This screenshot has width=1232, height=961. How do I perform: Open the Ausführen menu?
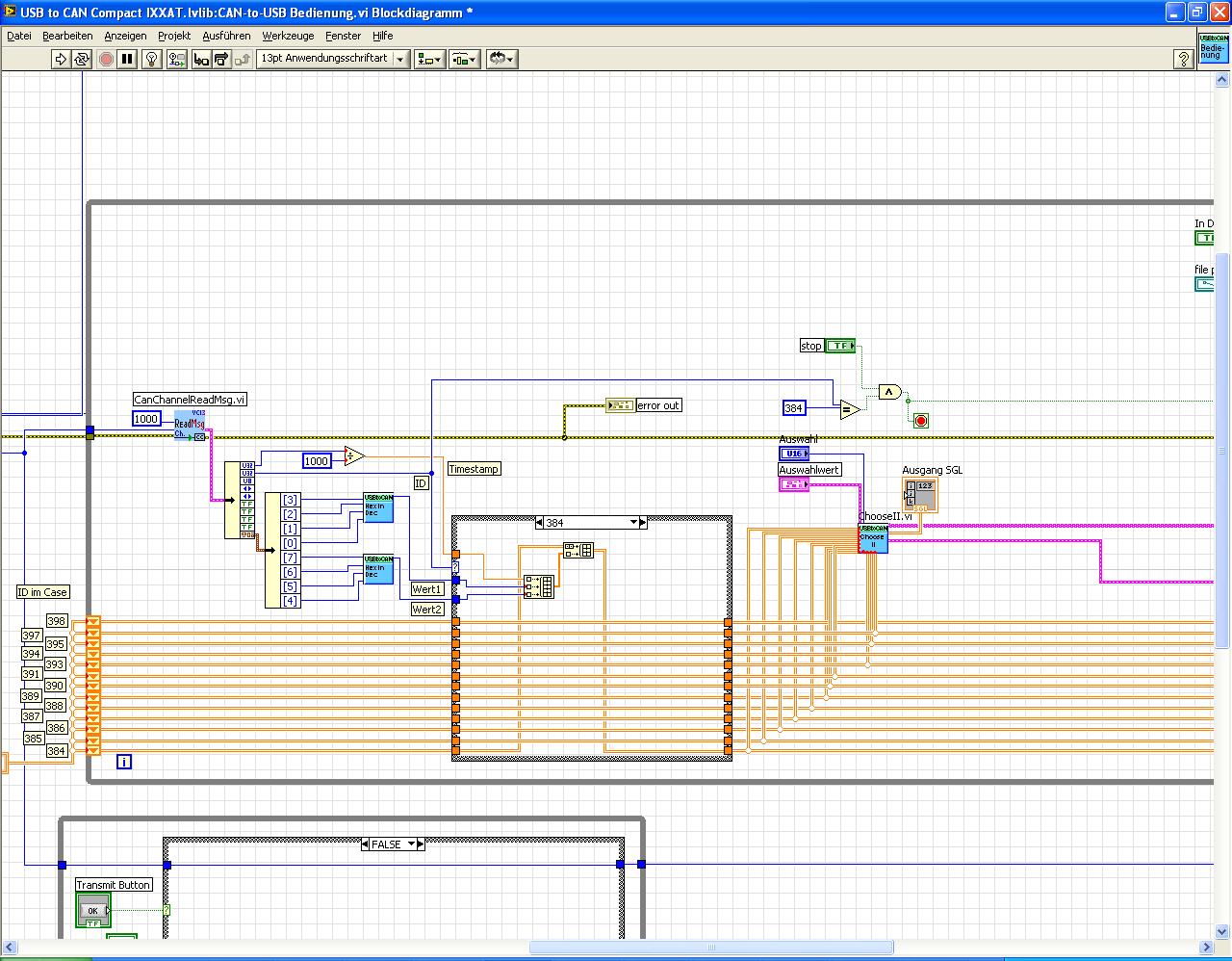pyautogui.click(x=226, y=36)
